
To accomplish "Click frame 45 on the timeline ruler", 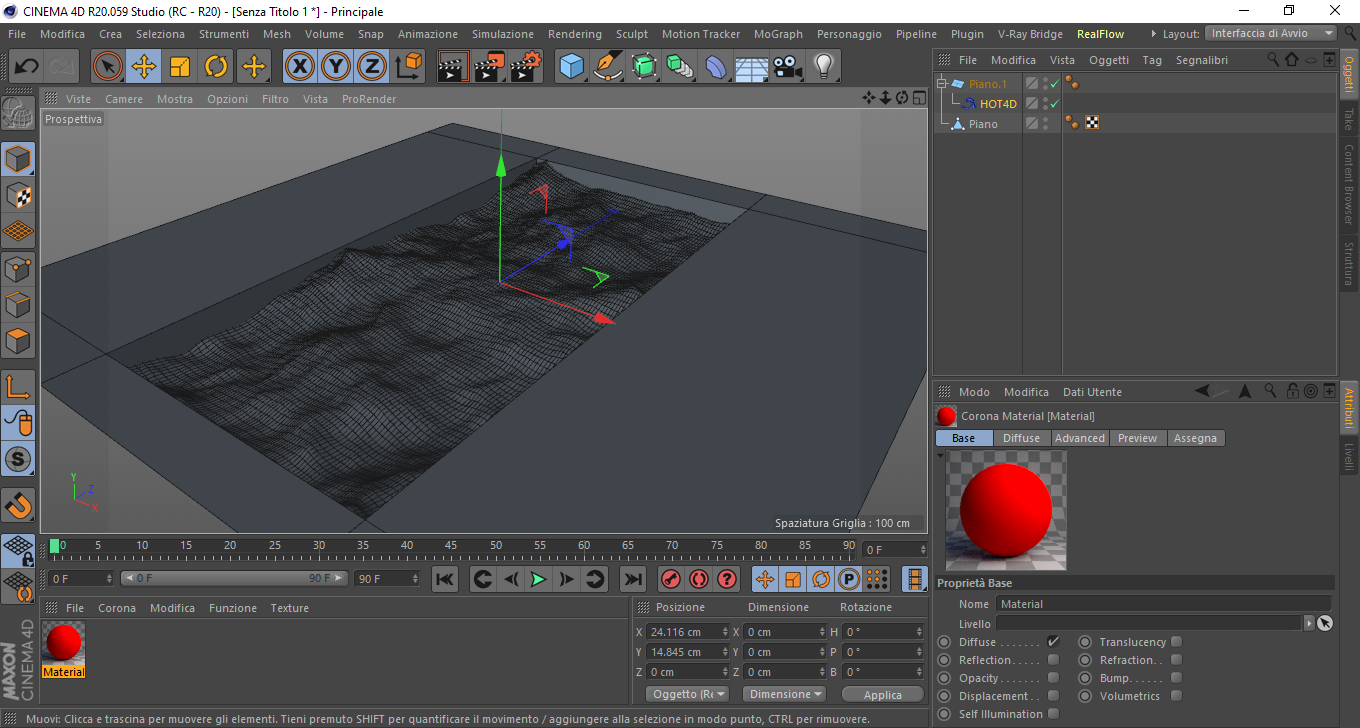I will tap(451, 545).
